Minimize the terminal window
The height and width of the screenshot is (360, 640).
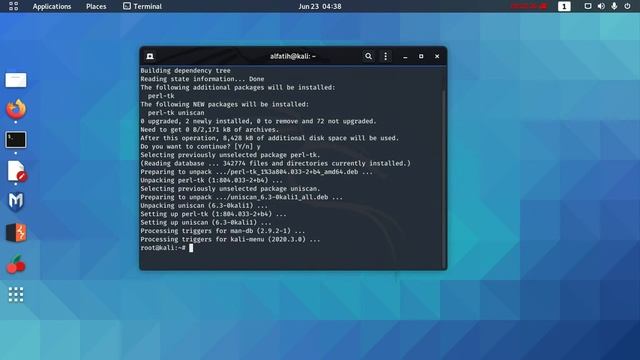[405, 56]
